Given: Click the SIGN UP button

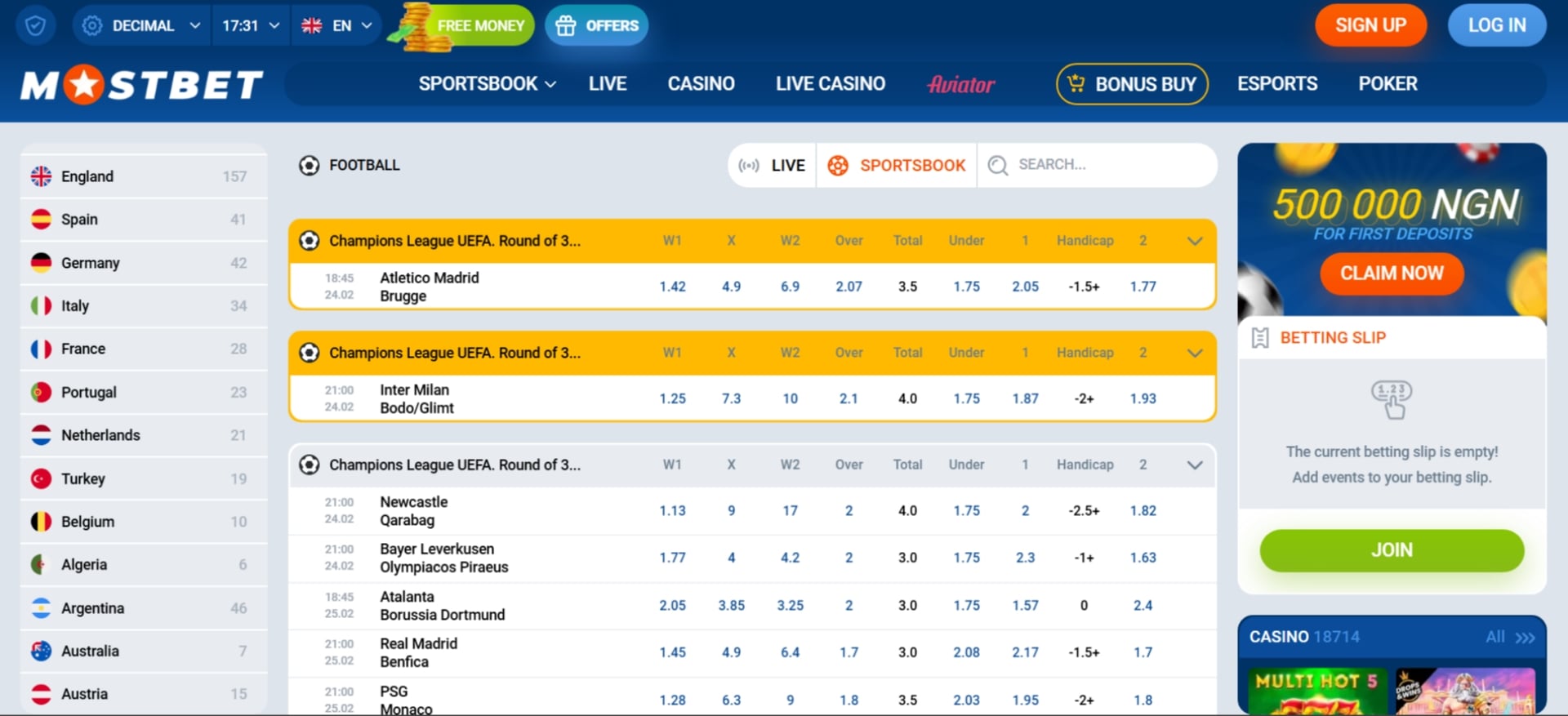Looking at the screenshot, I should click(1370, 25).
